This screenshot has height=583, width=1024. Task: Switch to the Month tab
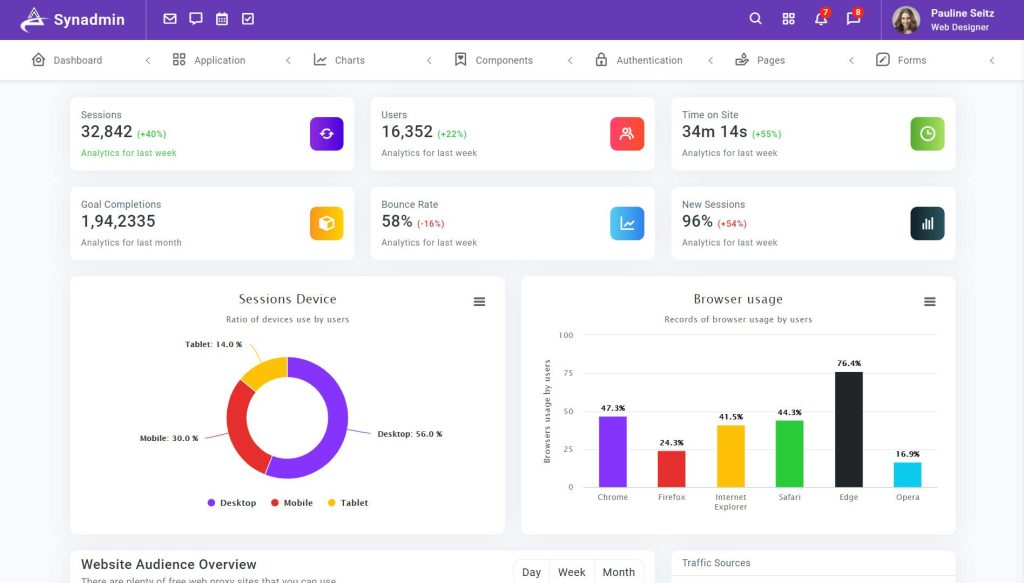(x=618, y=571)
